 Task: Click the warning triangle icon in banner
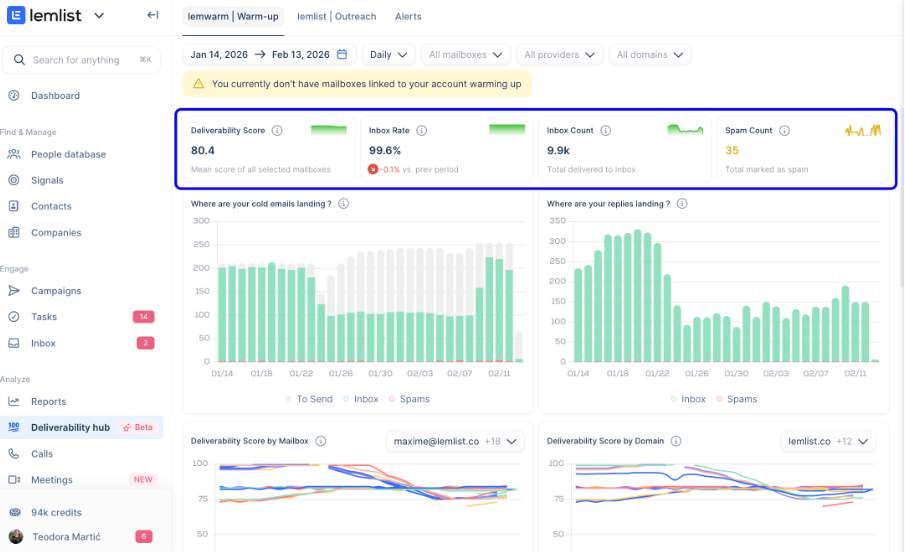[199, 84]
